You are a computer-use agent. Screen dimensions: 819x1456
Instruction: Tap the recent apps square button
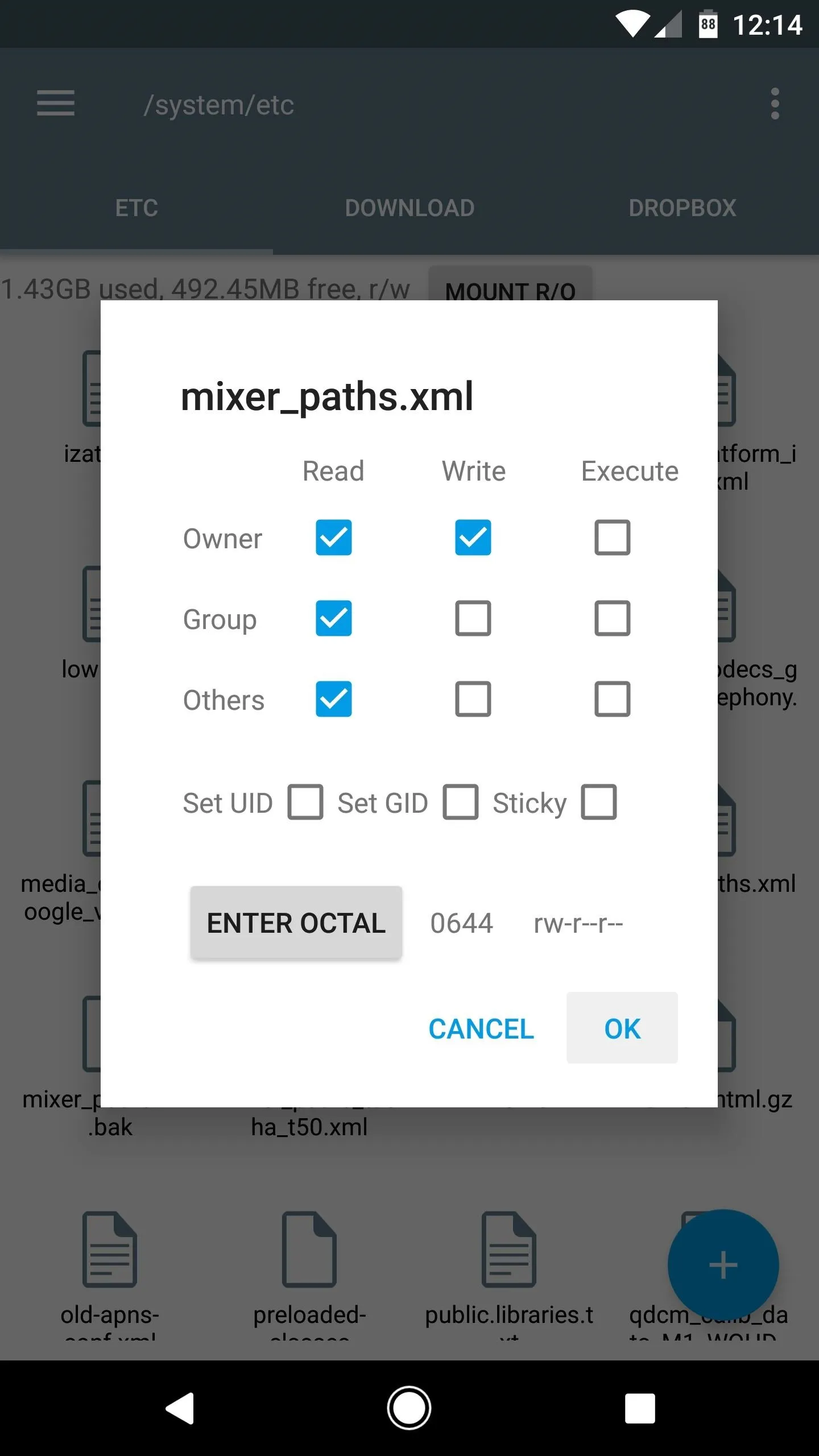click(640, 1408)
